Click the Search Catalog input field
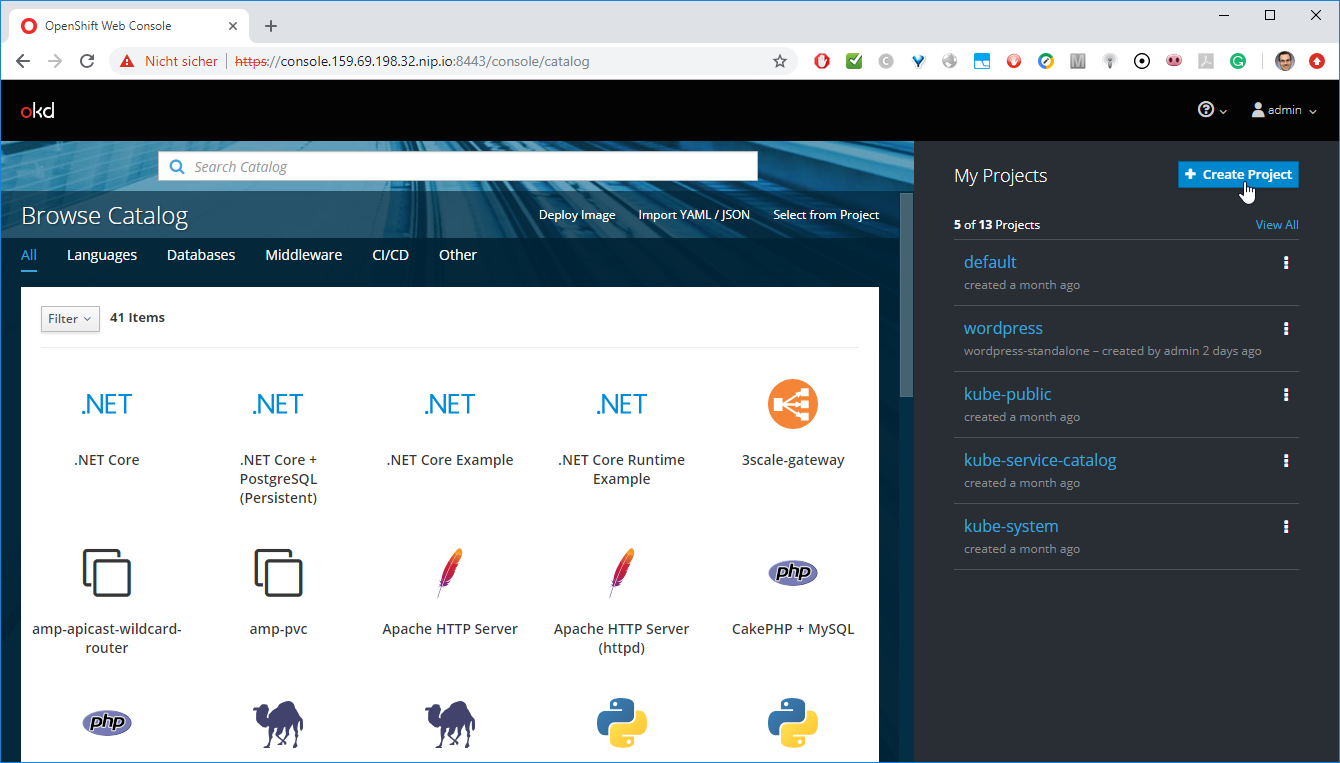This screenshot has width=1340, height=763. click(458, 167)
